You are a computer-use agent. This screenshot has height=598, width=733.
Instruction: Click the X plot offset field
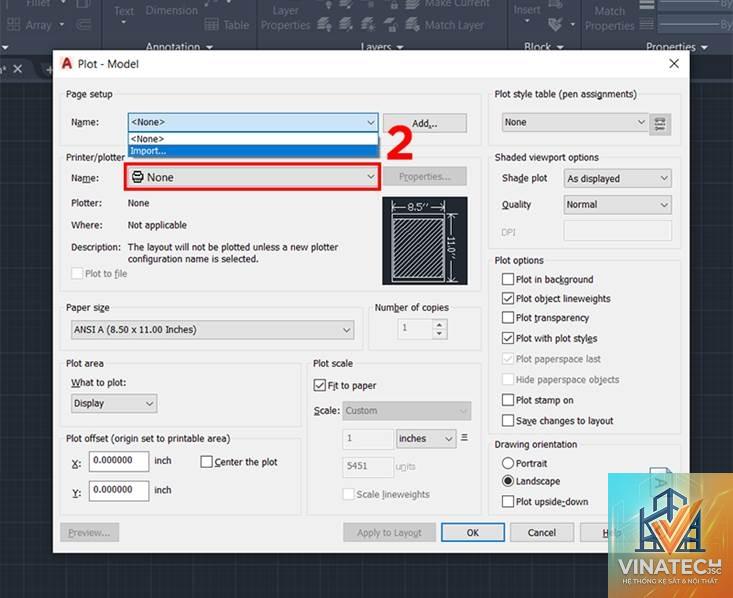pos(119,461)
